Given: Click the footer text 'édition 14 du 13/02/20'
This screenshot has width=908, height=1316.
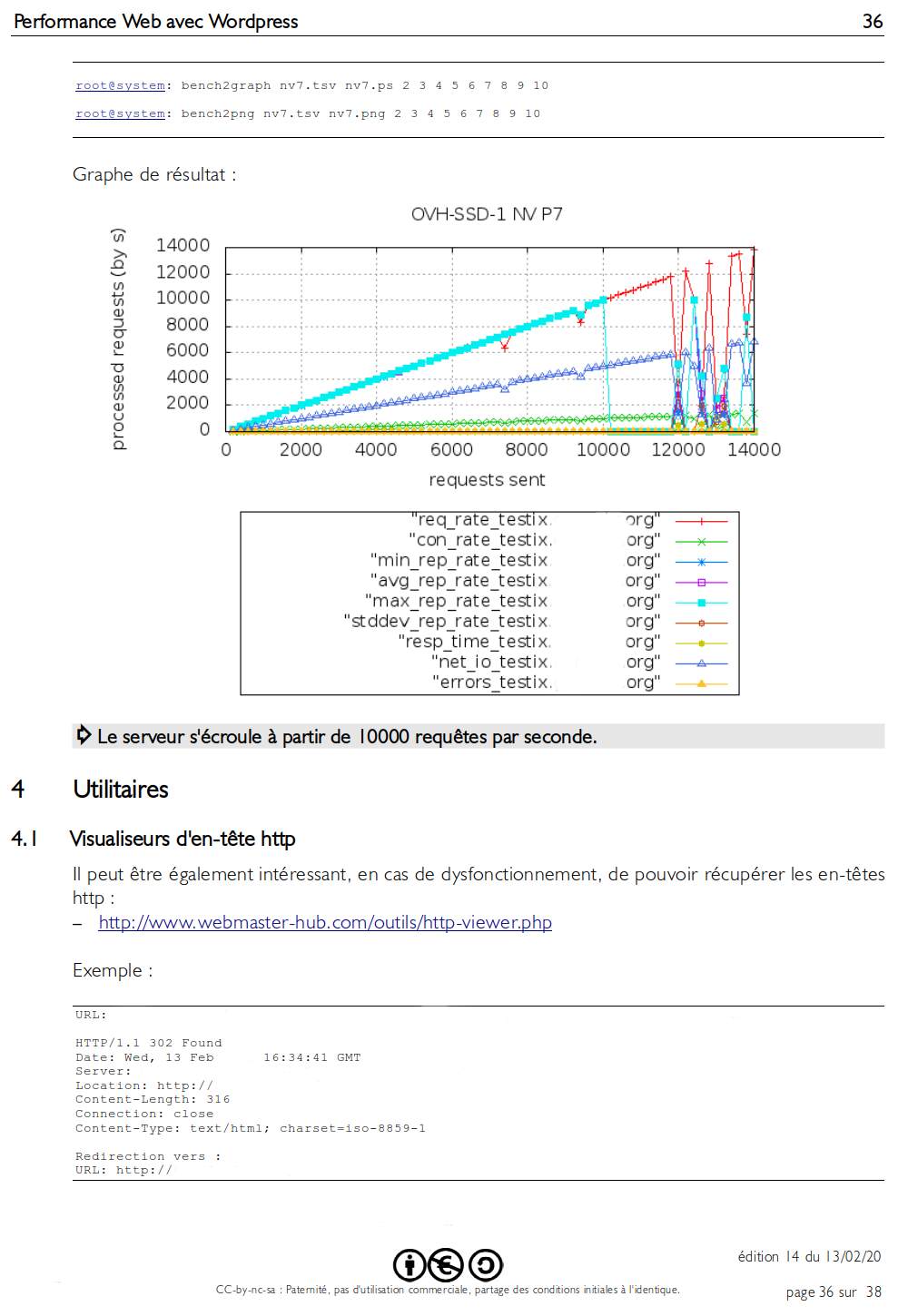Looking at the screenshot, I should pos(809,1257).
